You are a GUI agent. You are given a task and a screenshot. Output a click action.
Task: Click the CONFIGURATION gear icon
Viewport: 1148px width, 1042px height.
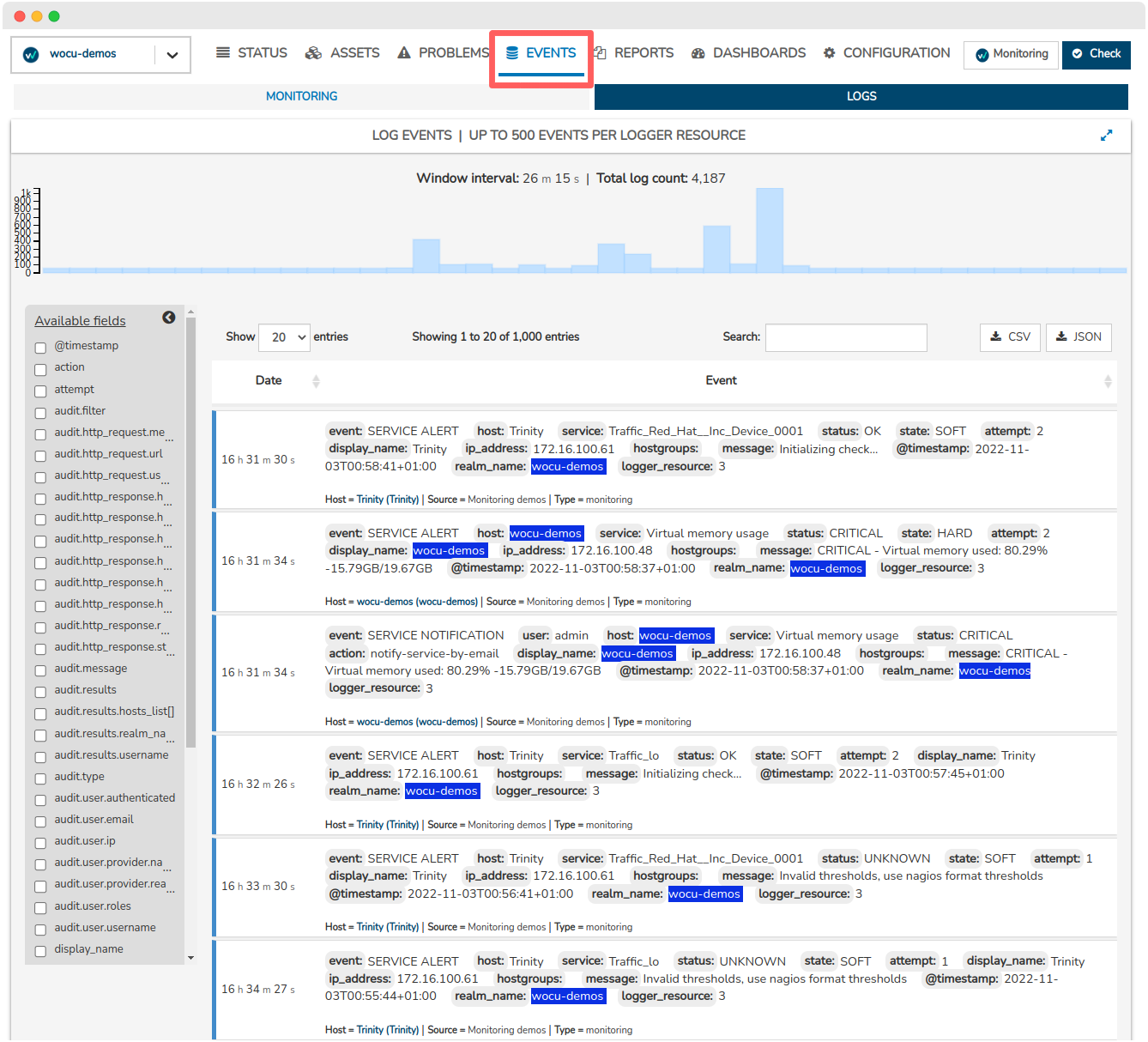pyautogui.click(x=830, y=53)
